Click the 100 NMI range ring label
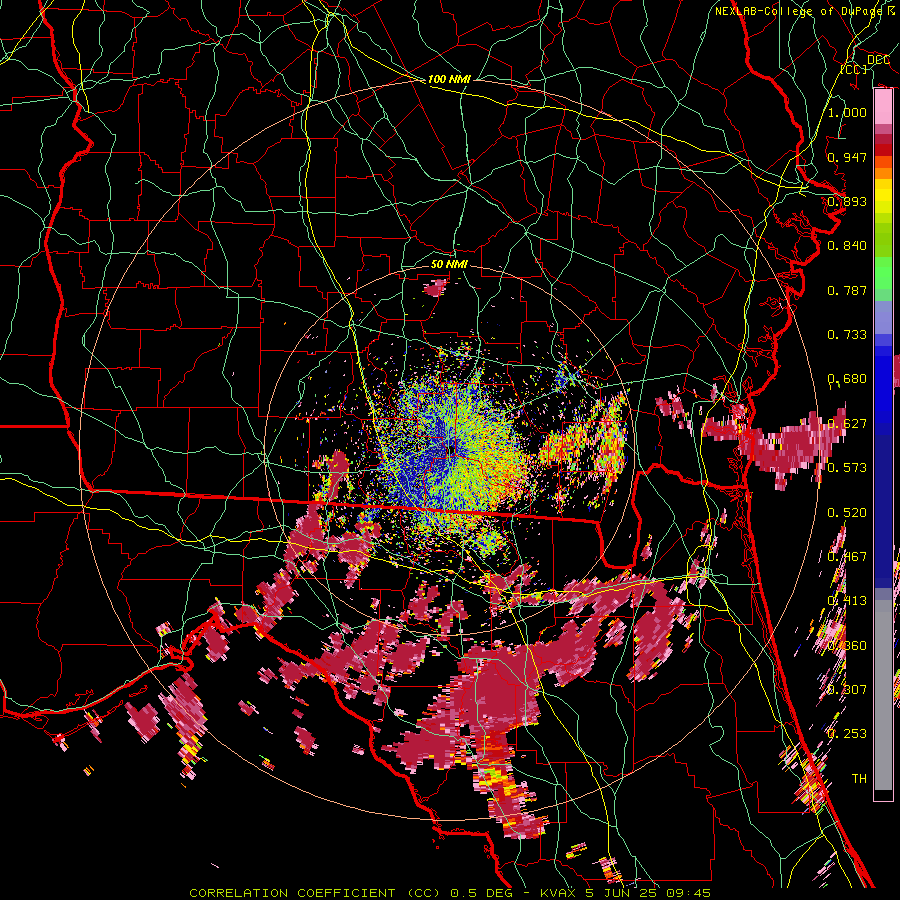 pos(449,79)
